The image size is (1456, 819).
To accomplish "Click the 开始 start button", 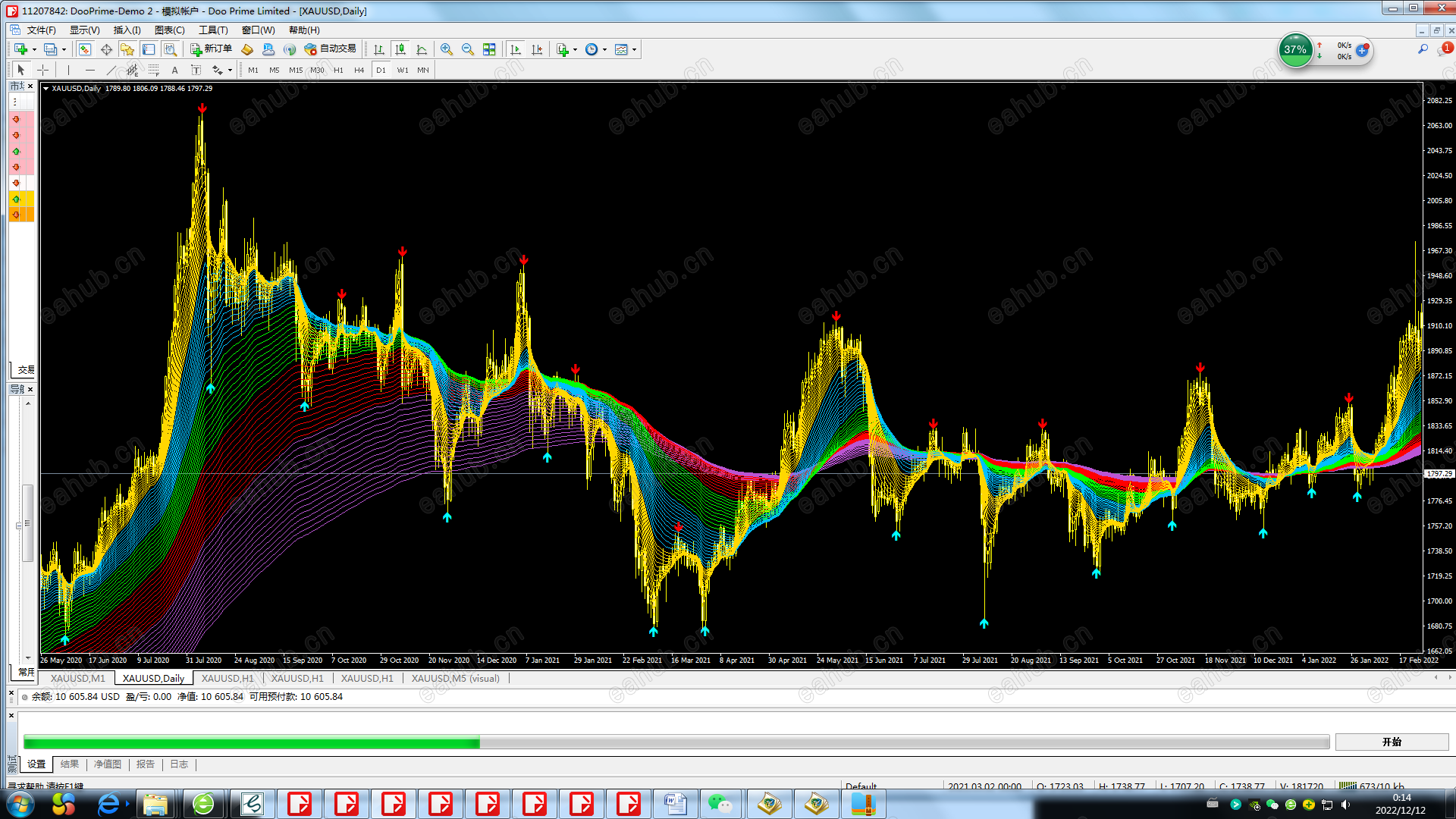I will (1392, 742).
